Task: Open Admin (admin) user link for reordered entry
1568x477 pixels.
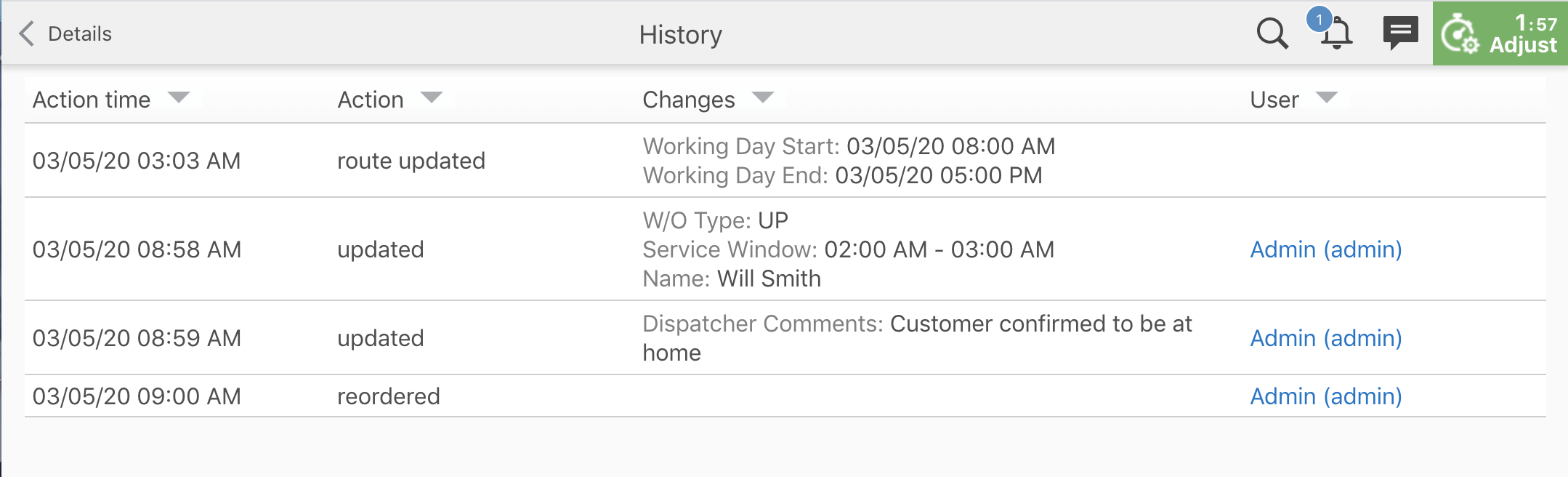Action: point(1325,396)
